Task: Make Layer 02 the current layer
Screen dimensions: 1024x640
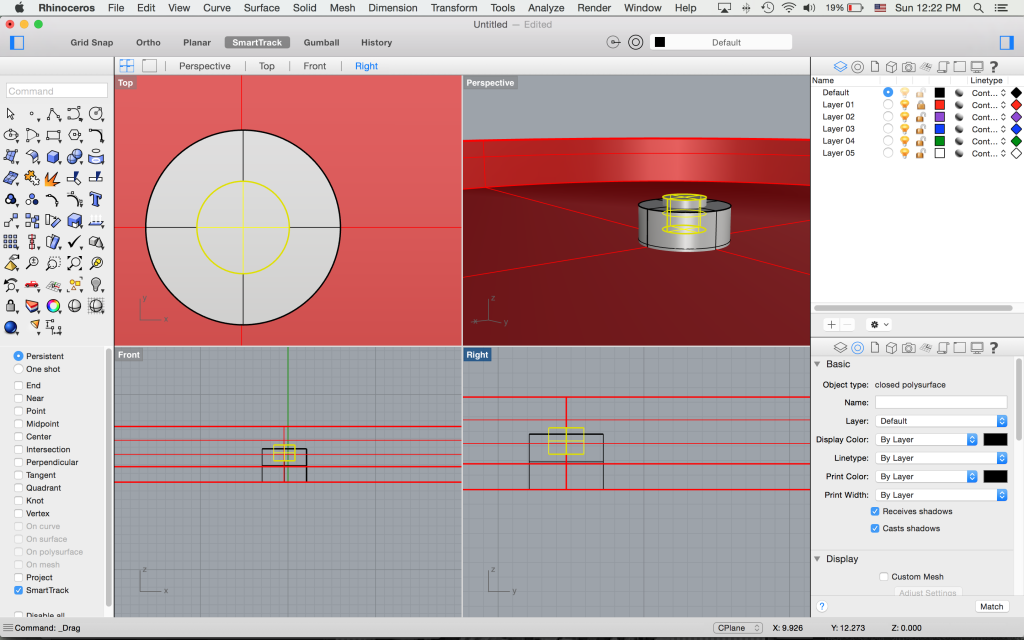Action: [x=888, y=117]
